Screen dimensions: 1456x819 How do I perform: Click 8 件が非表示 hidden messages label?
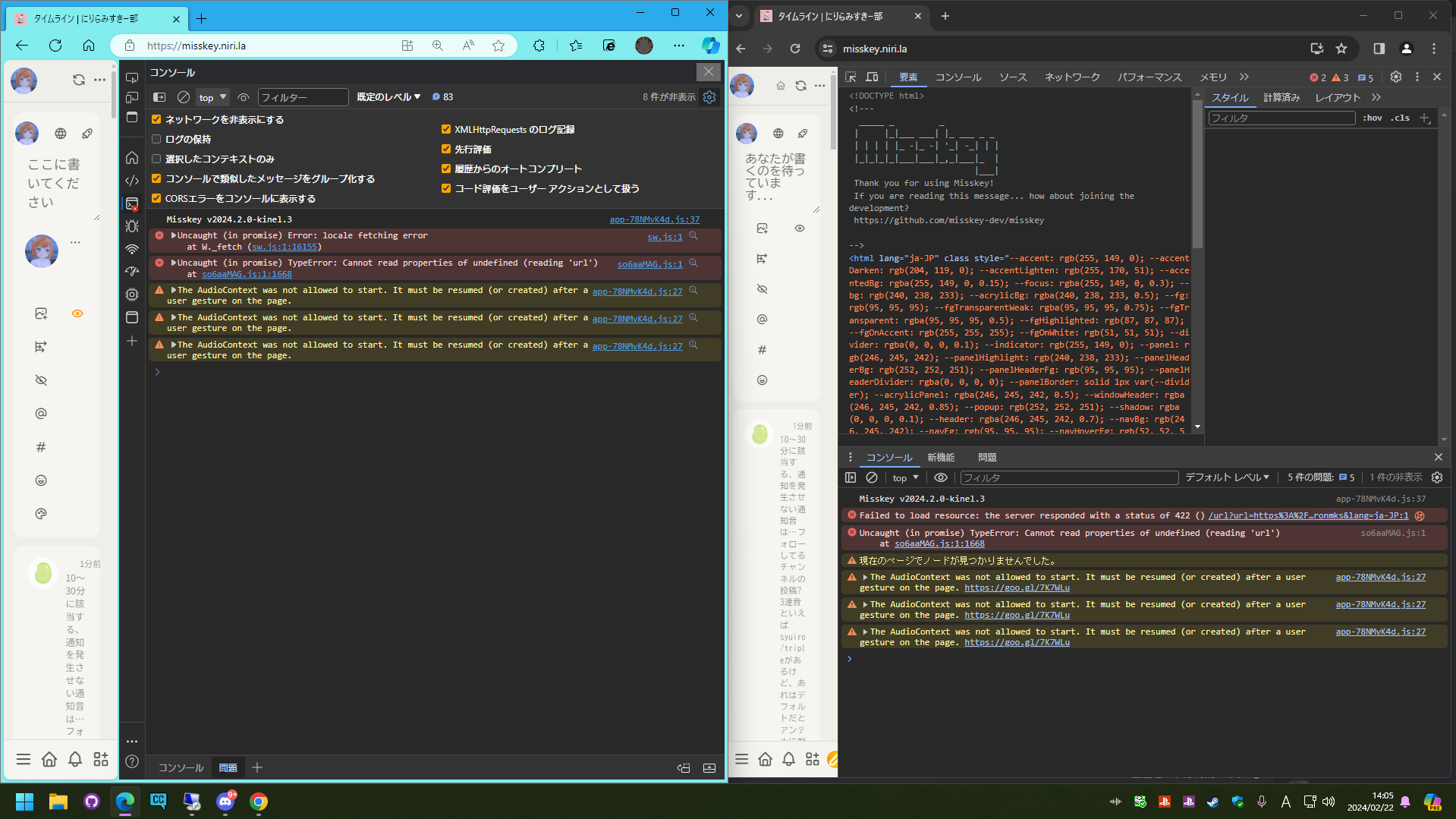point(668,97)
